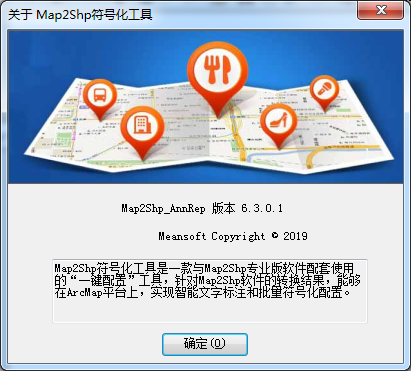This screenshot has height=371, width=411.
Task: Click the building map pin icon
Action: [x=142, y=133]
